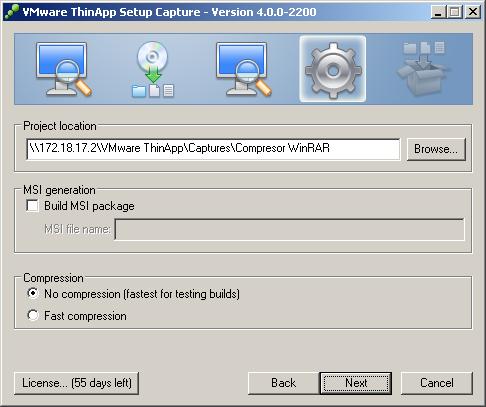486x407 pixels.
Task: Cancel the setup capture
Action: [437, 383]
